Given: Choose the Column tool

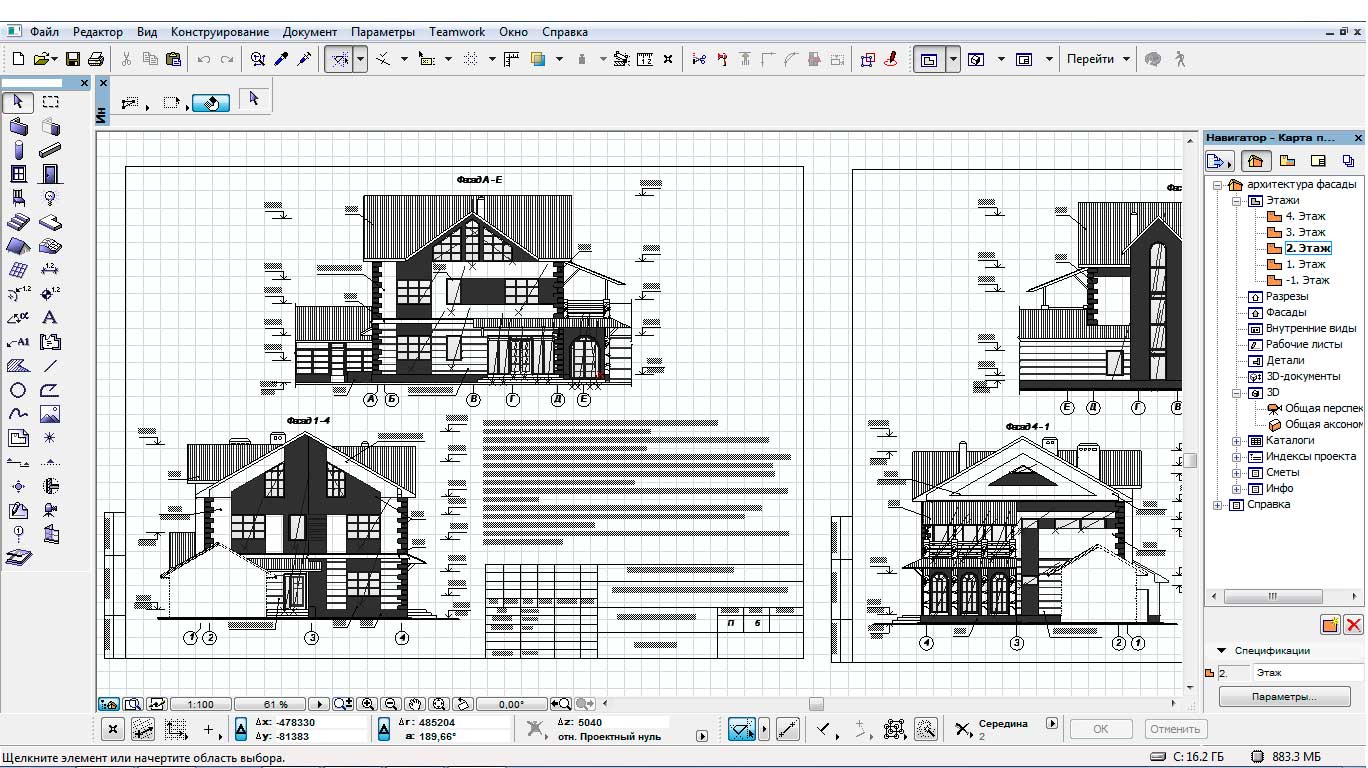Looking at the screenshot, I should click(x=18, y=151).
